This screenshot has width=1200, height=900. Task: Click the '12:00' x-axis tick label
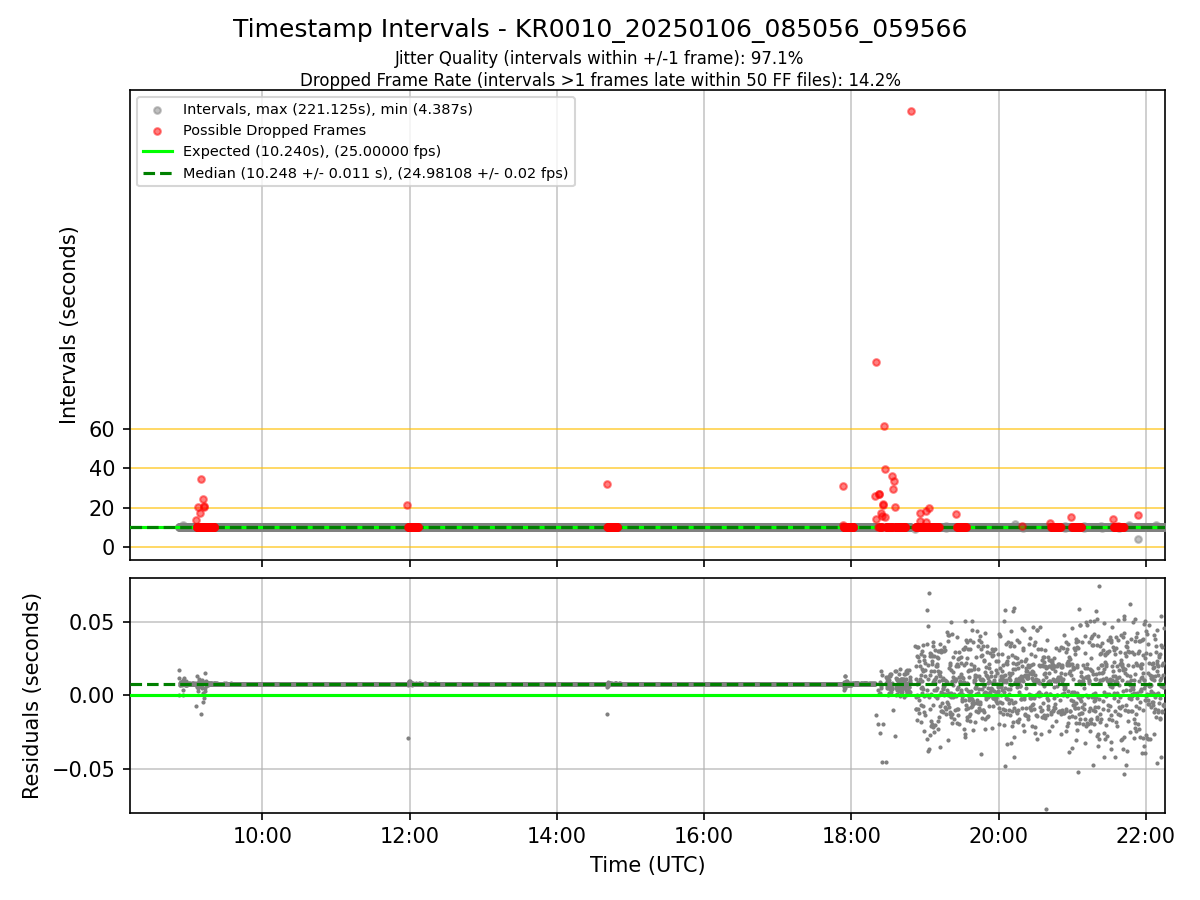click(x=409, y=835)
